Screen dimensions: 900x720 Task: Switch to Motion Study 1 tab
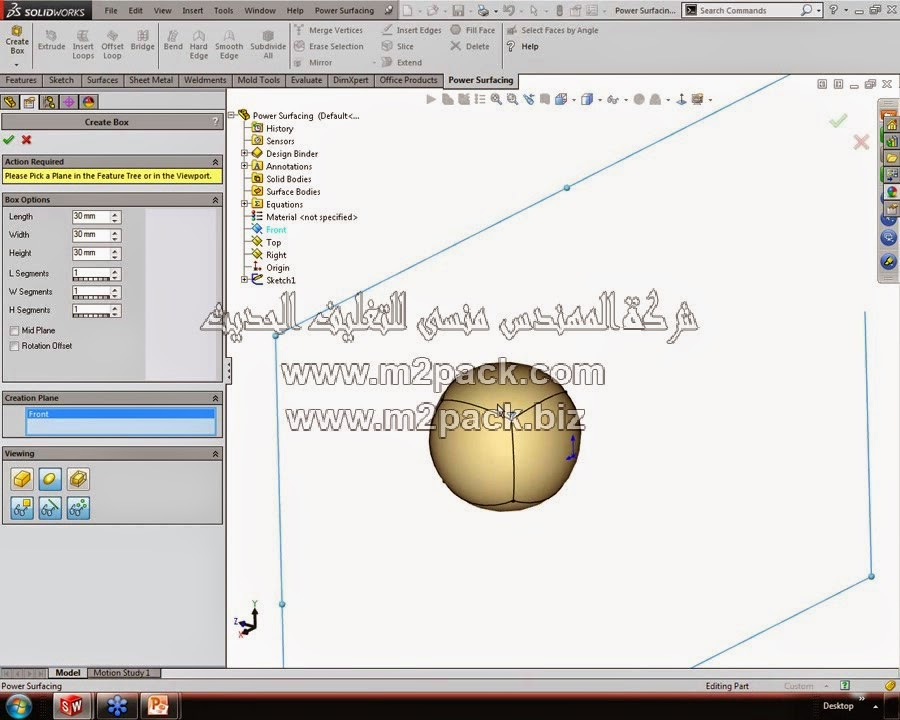122,672
